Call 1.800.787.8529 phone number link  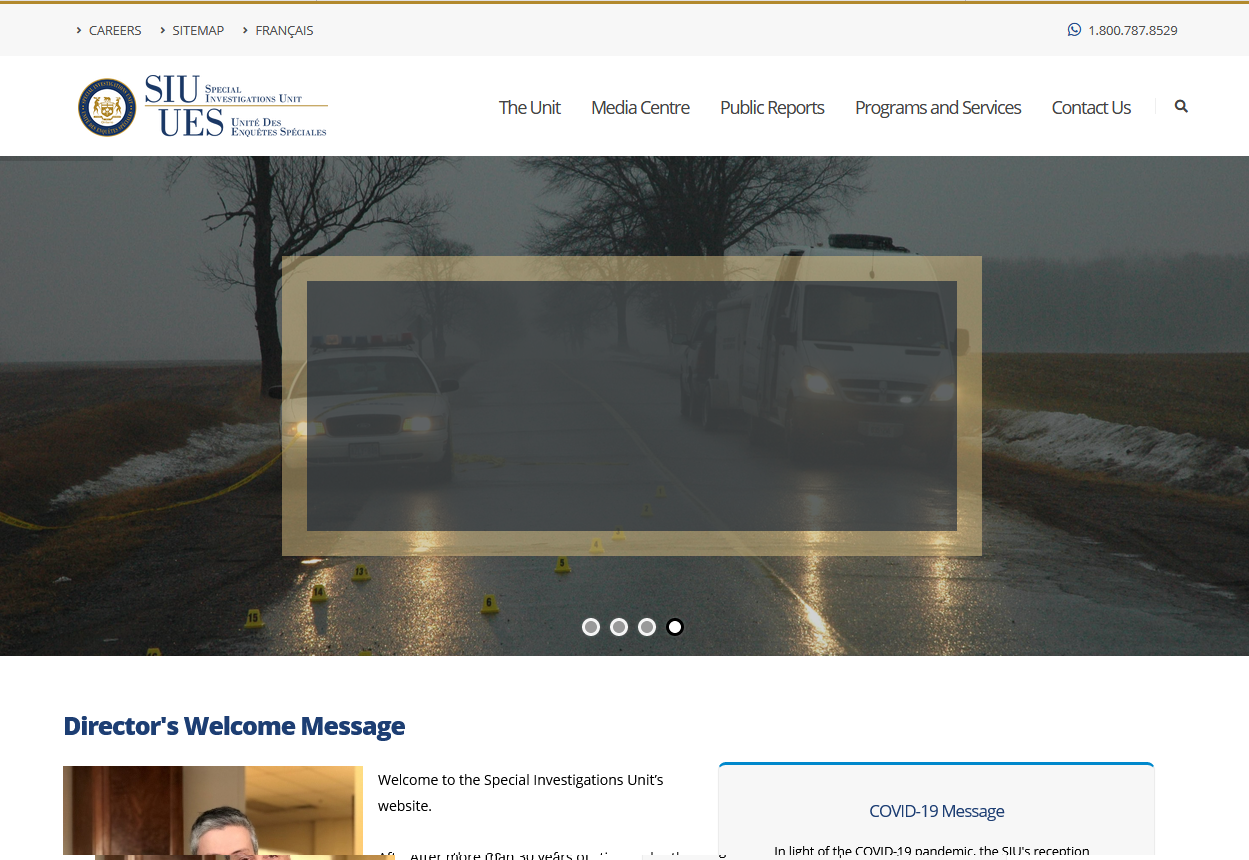(x=1132, y=30)
